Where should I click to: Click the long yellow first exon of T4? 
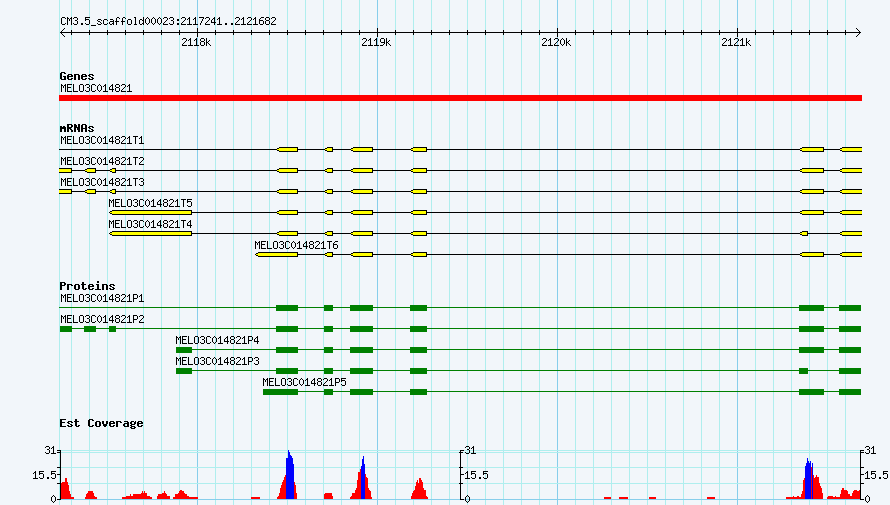coord(150,234)
